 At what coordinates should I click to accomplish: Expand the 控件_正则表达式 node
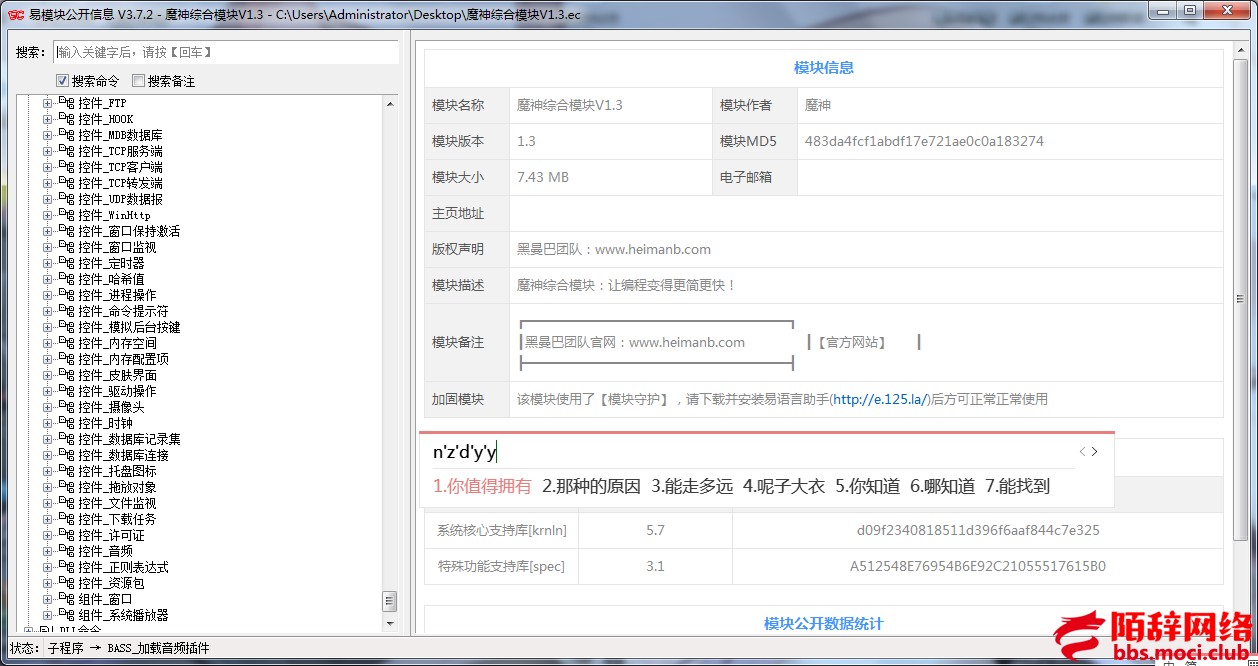pos(47,567)
